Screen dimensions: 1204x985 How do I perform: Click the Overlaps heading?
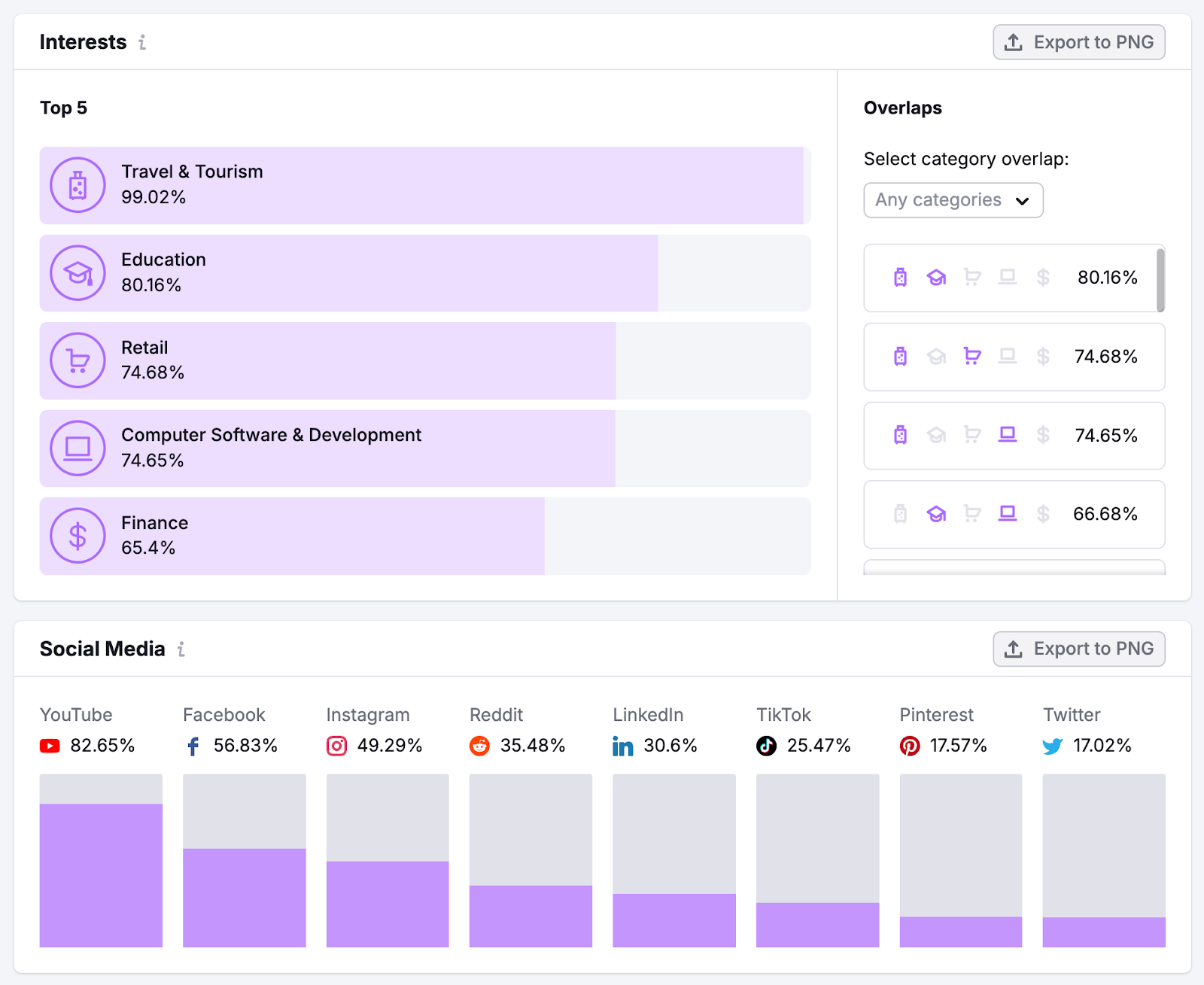pyautogui.click(x=902, y=108)
